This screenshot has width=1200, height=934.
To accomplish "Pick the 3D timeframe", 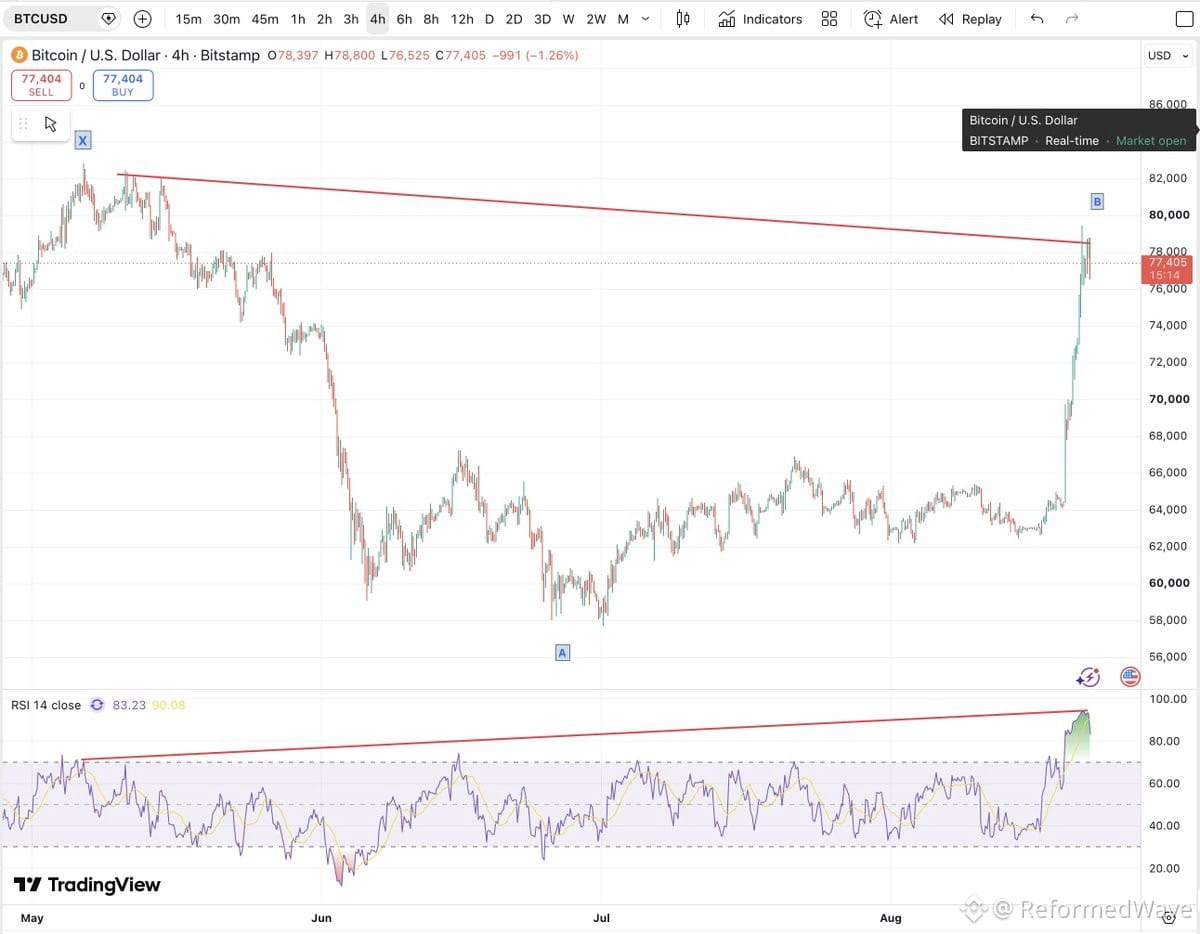I will [542, 19].
